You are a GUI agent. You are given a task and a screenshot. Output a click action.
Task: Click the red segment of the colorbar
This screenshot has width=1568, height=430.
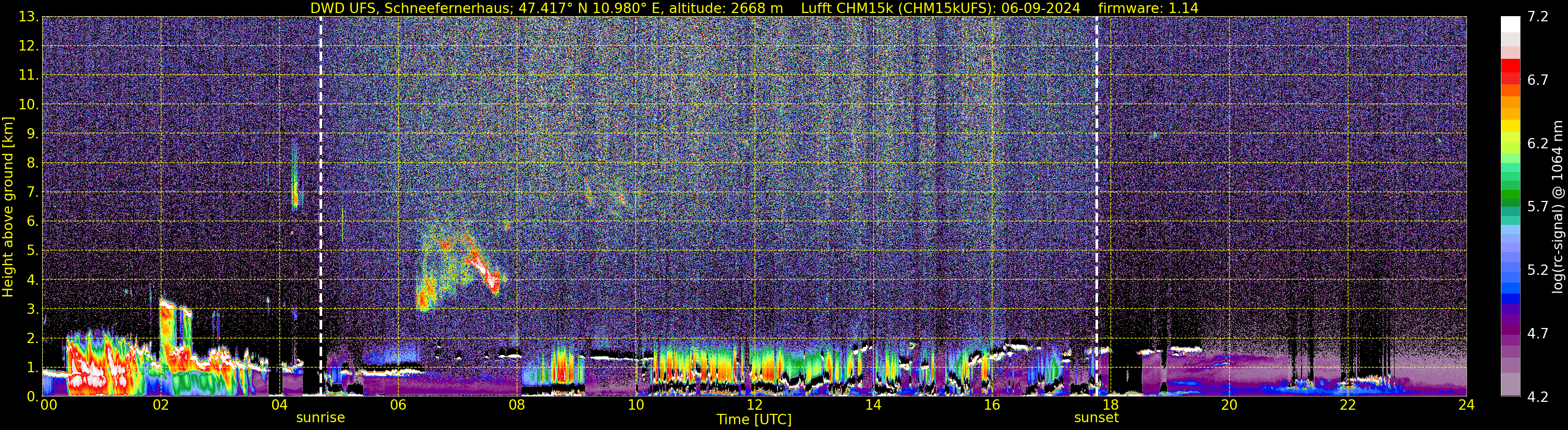1510,67
